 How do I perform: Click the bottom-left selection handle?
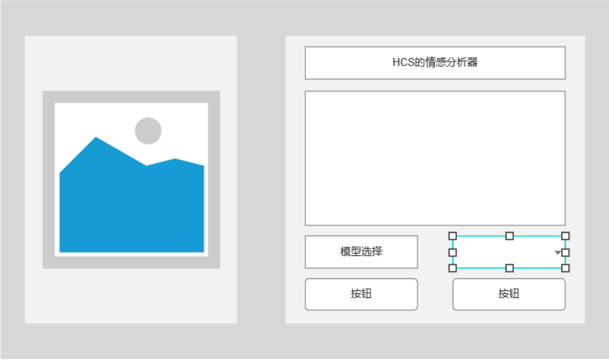452,268
